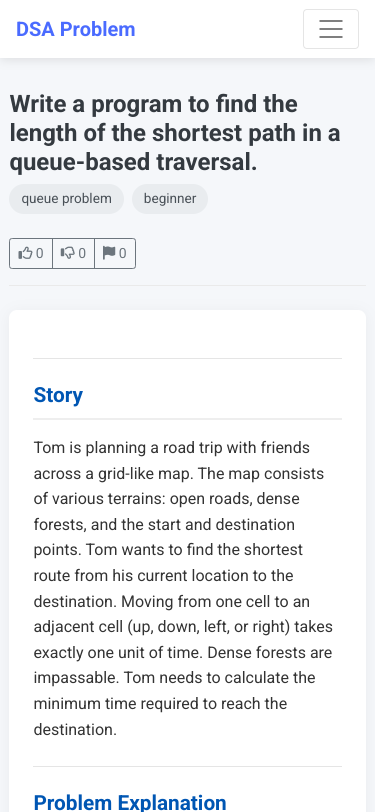Click the dislike count number
This screenshot has height=812, width=375.
click(82, 253)
